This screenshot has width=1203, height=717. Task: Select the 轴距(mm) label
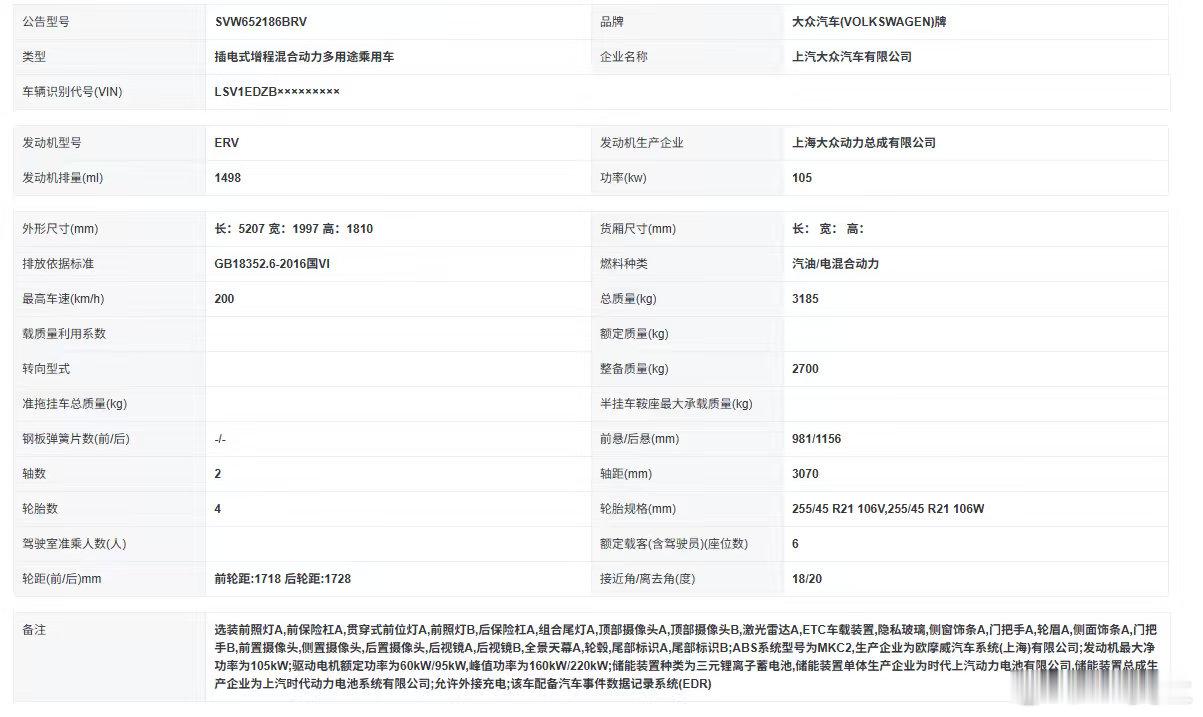click(625, 474)
